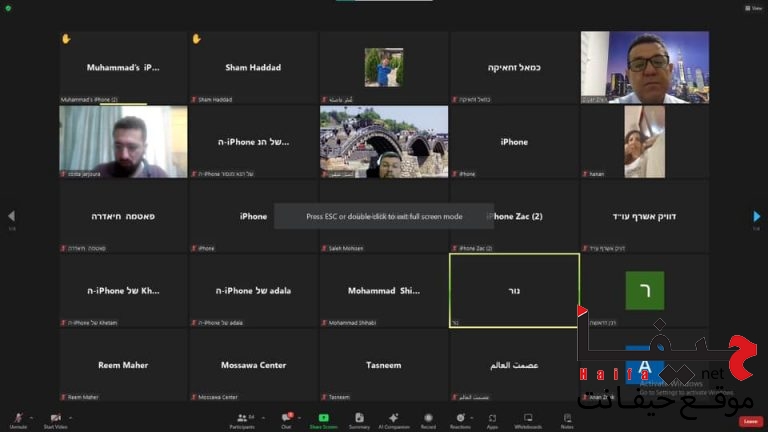Screen dimensions: 768x432
Task: Start Video from the meeting toolbar
Action: pyautogui.click(x=55, y=418)
